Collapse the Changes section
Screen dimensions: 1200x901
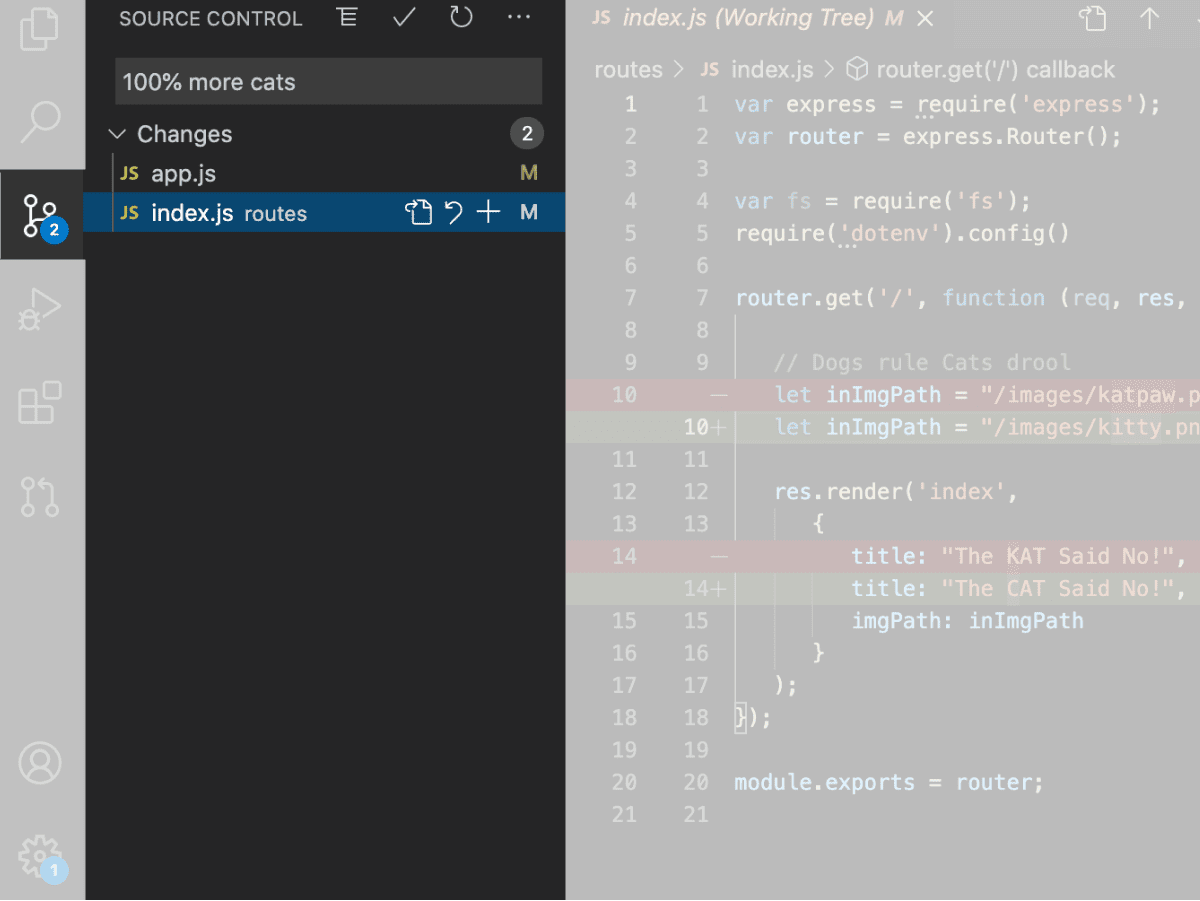(x=117, y=134)
